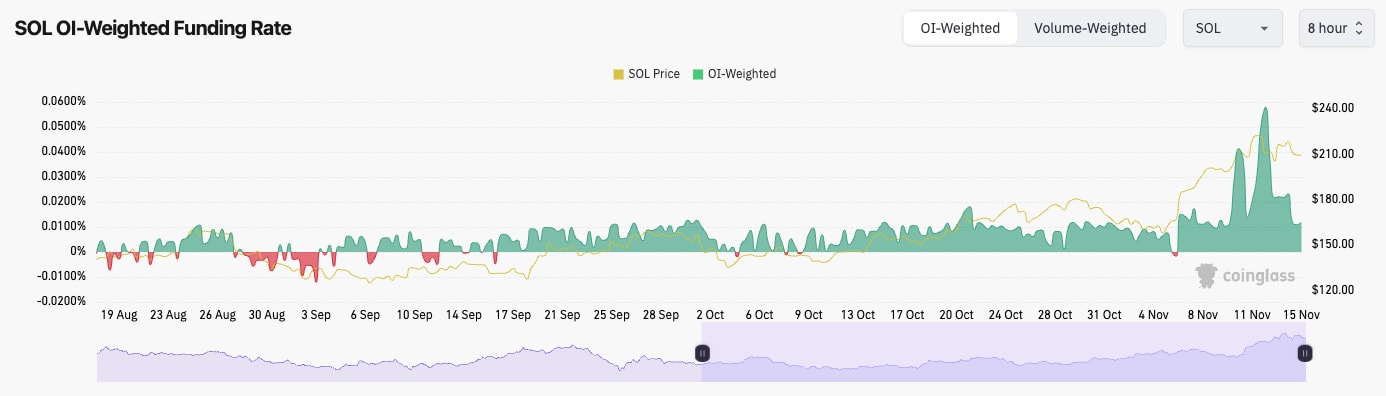This screenshot has width=1386, height=396.
Task: Switch to the OI-Weighted tab
Action: tap(961, 28)
